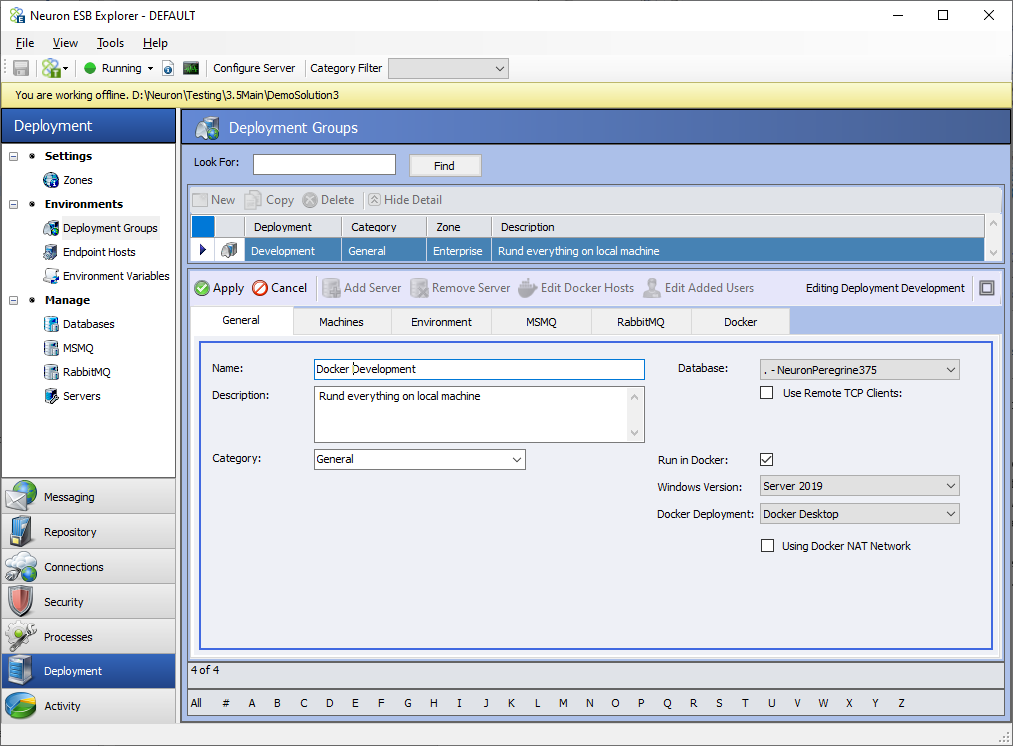The image size is (1013, 746).
Task: Click Hide Detail in the list toolbar
Action: (405, 200)
